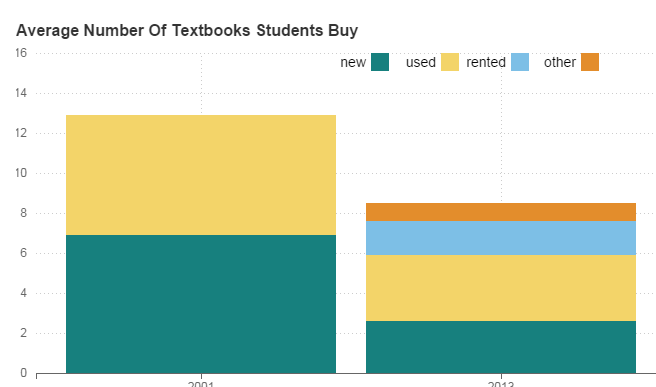Click the teal new segment of 2001 bar

point(201,304)
